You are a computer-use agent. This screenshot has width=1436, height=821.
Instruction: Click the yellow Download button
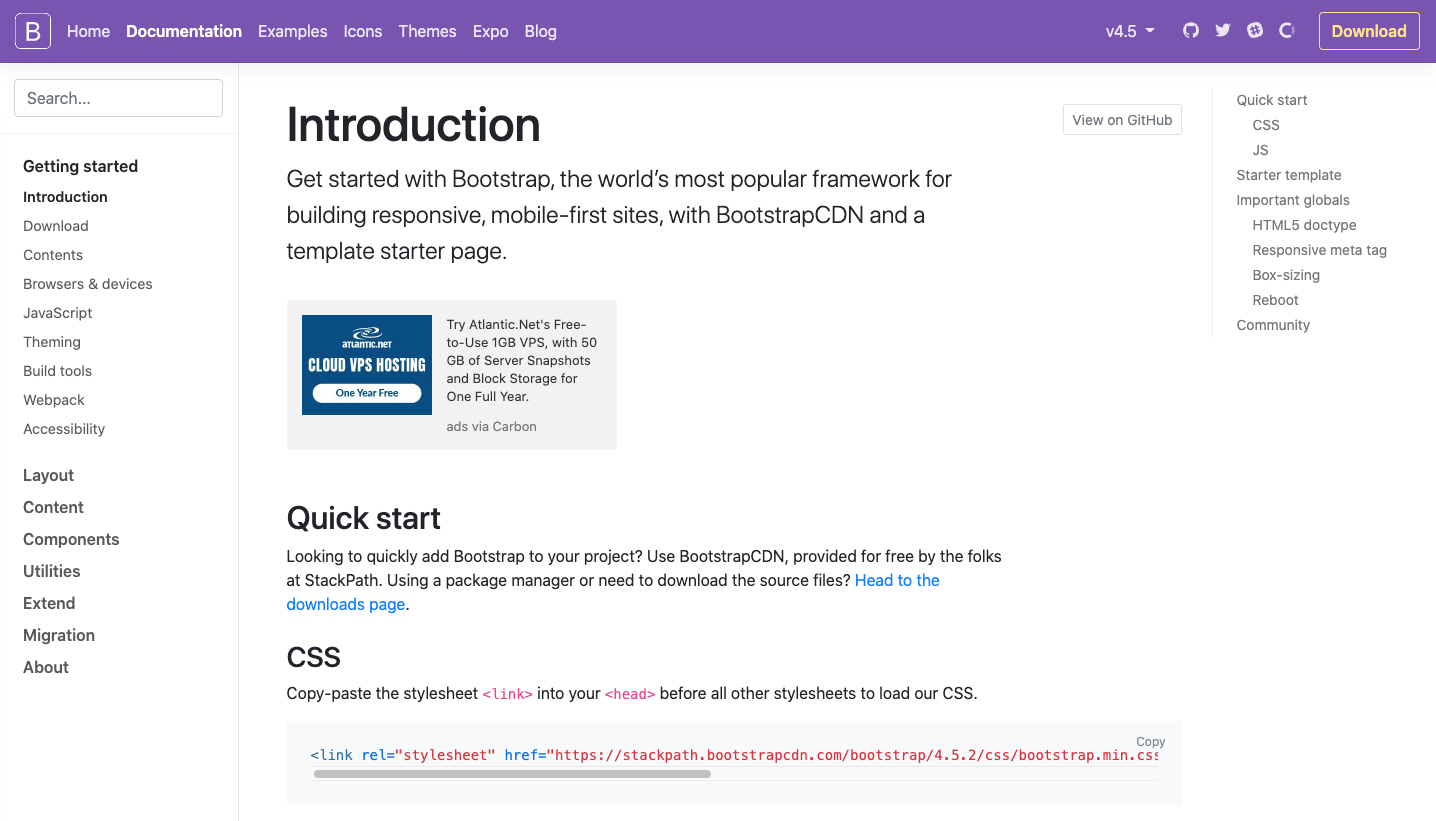pos(1369,31)
